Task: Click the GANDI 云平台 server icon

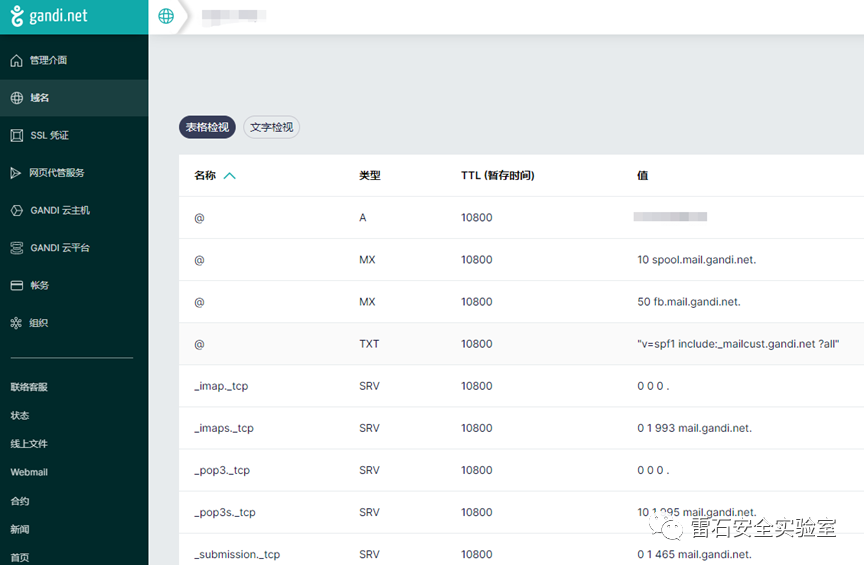Action: tap(17, 247)
